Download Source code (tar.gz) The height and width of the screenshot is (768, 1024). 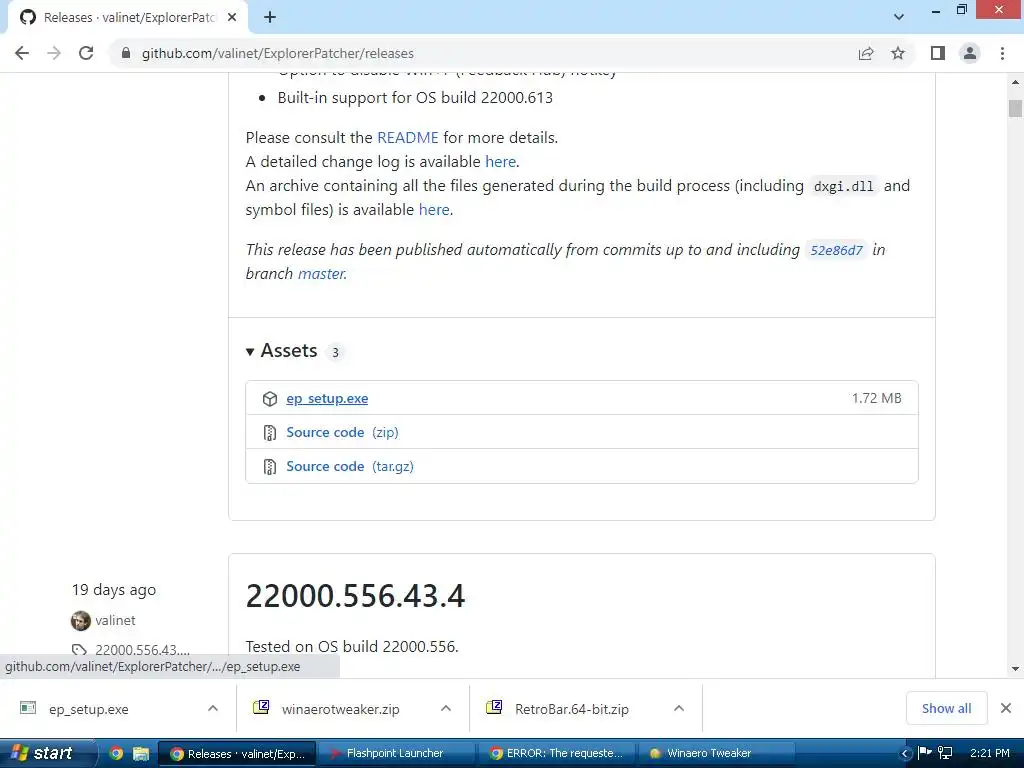click(x=350, y=466)
